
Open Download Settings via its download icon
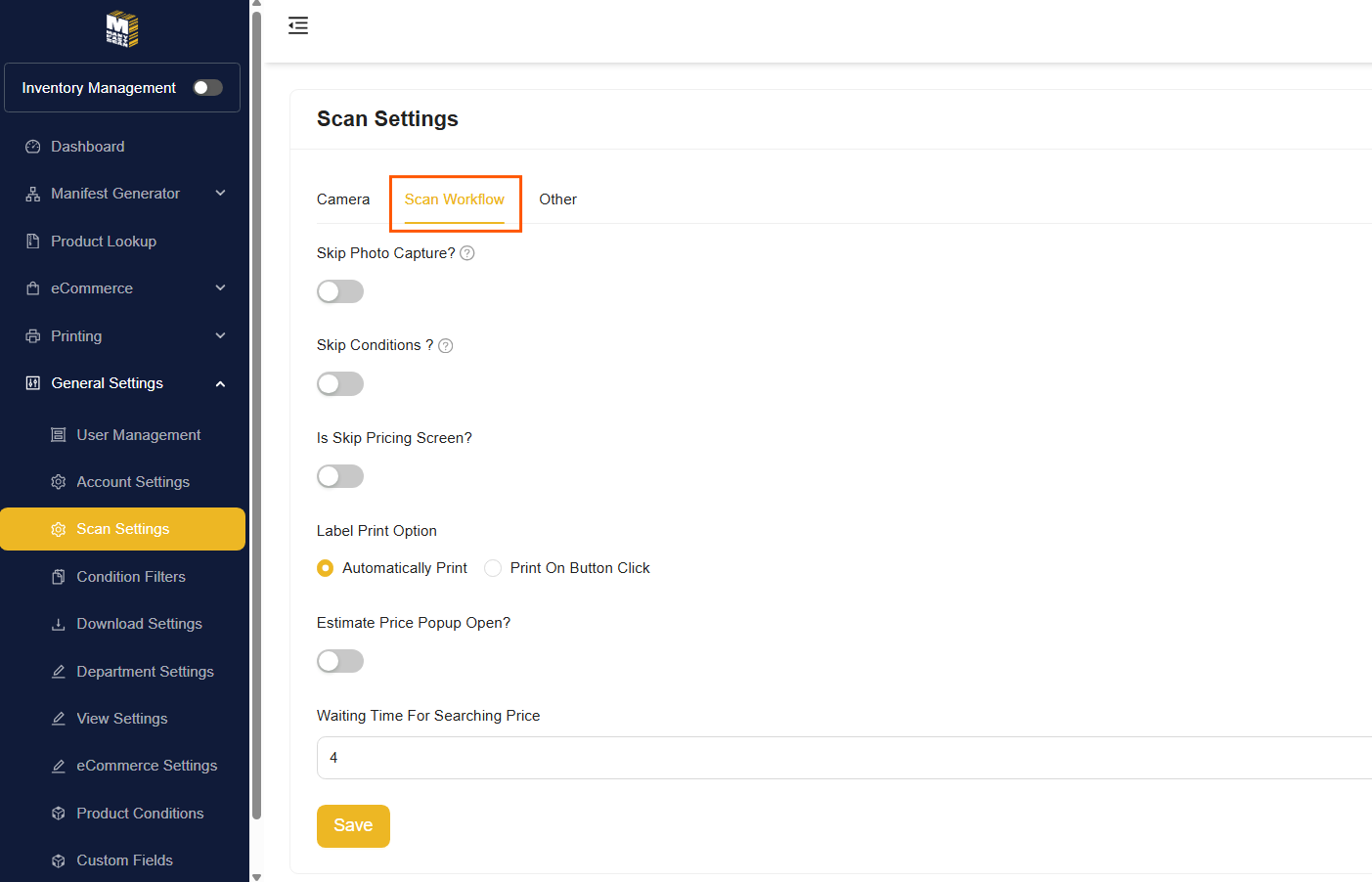[59, 624]
